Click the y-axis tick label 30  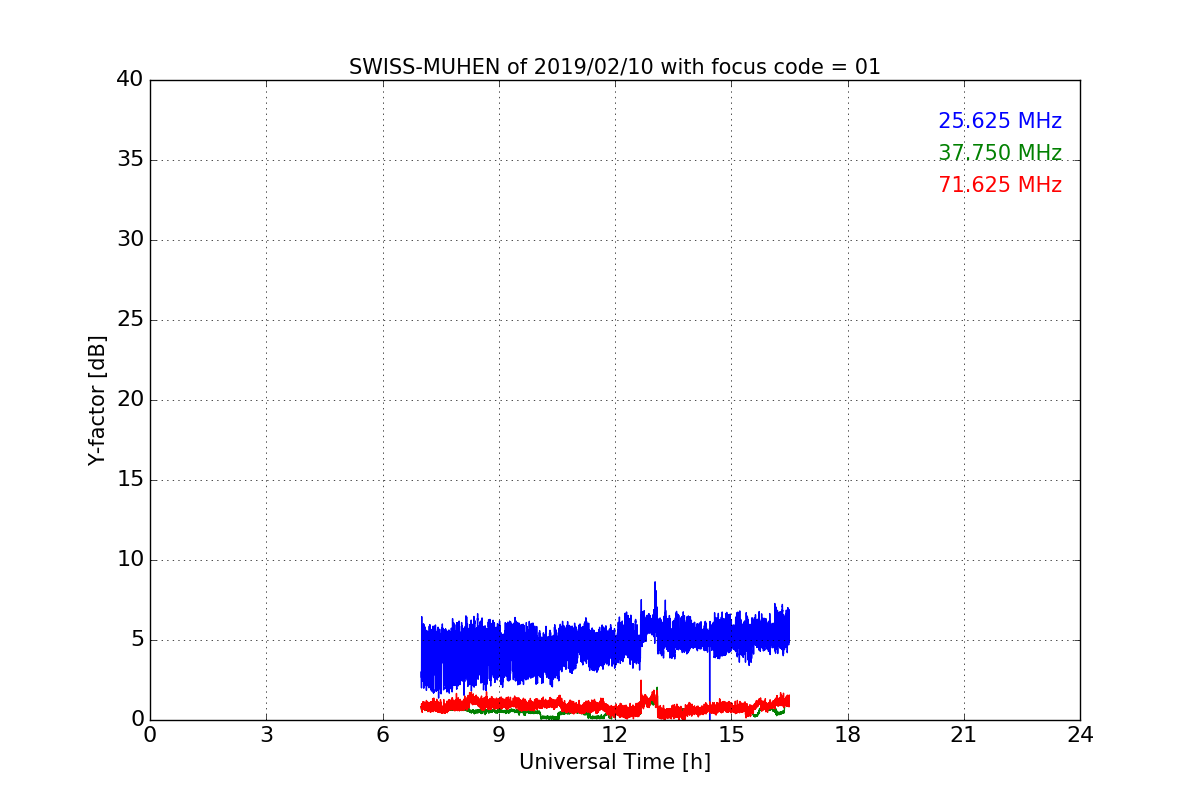pyautogui.click(x=130, y=240)
